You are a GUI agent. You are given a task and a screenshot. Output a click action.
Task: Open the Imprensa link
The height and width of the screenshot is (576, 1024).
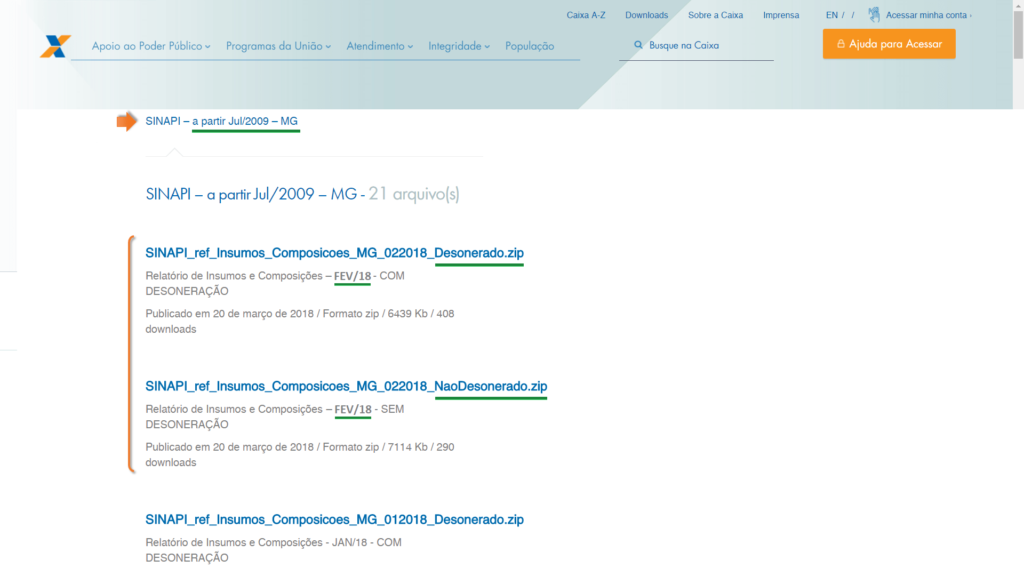coord(781,15)
